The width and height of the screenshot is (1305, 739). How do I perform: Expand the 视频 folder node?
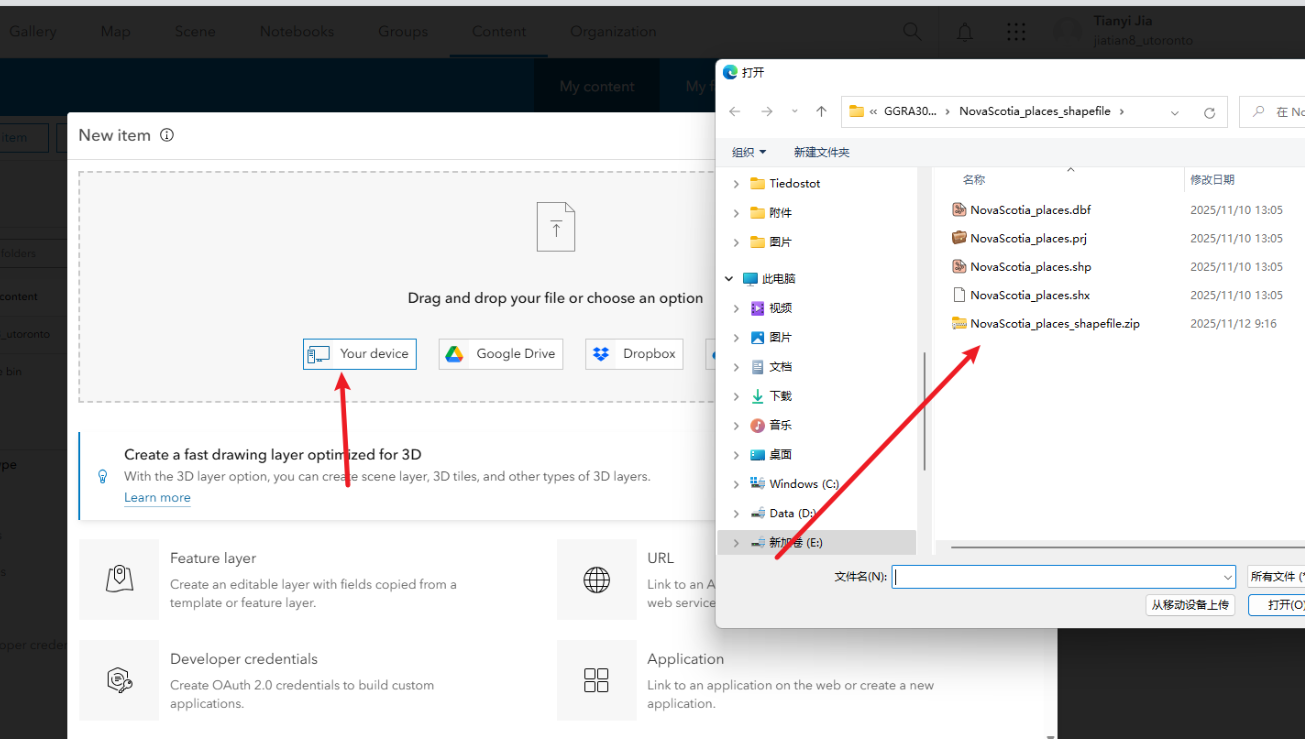click(737, 308)
